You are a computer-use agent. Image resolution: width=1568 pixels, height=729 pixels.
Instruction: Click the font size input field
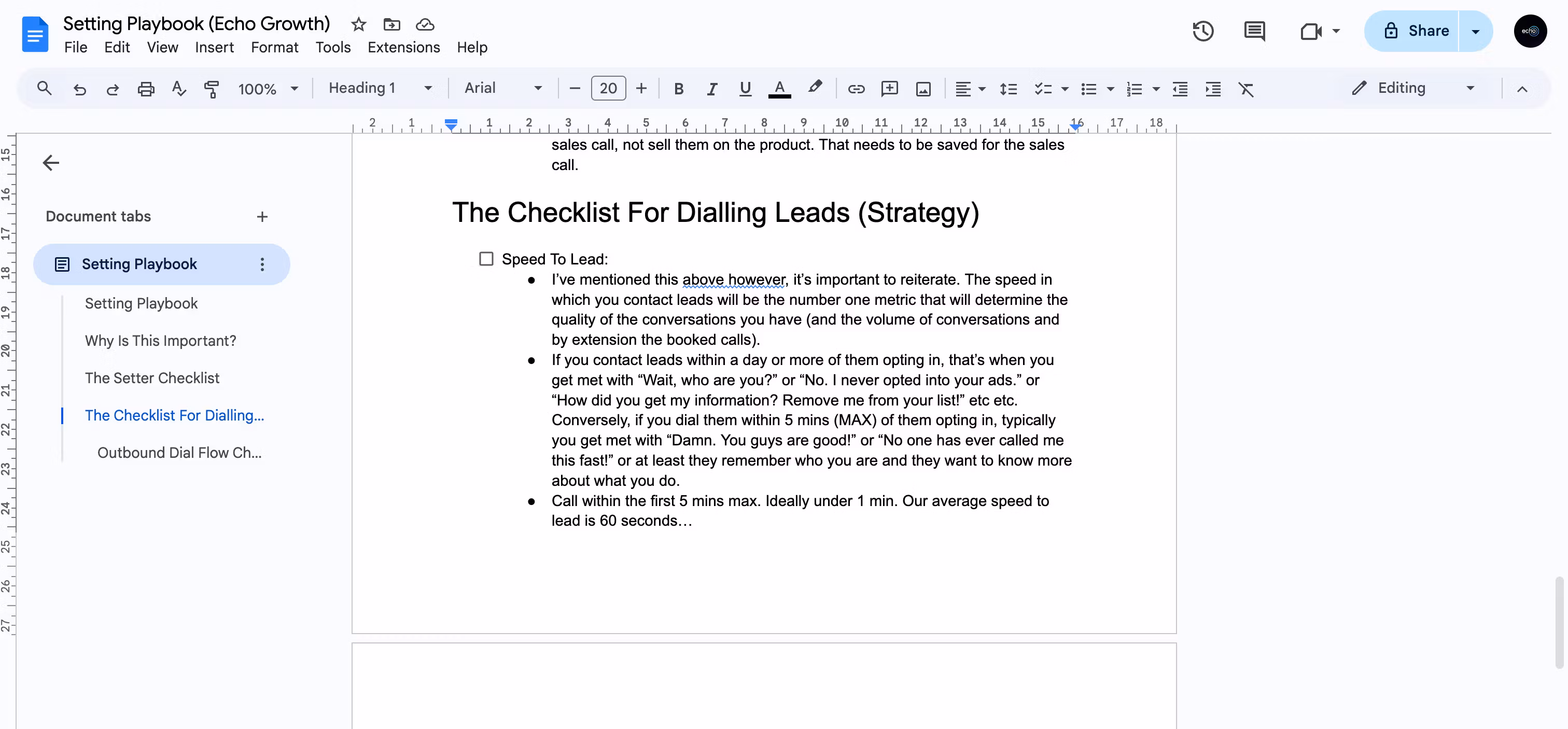click(x=608, y=89)
